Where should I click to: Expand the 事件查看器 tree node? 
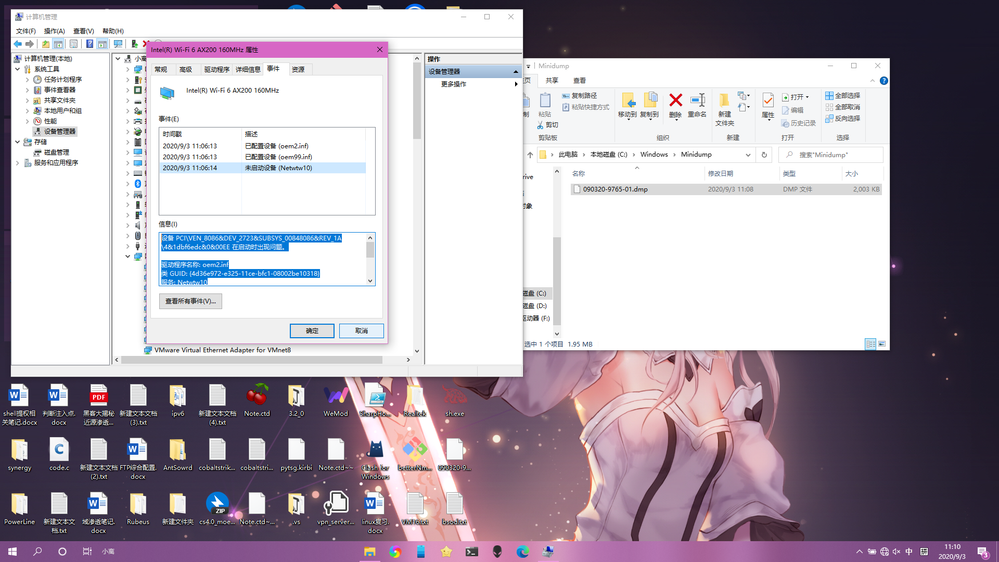tap(27, 90)
